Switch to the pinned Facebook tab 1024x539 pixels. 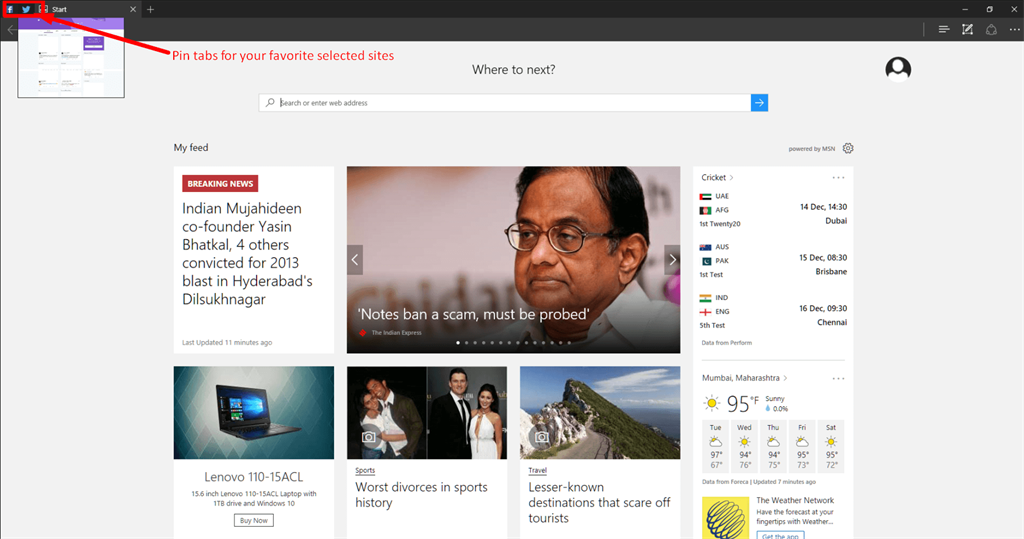point(10,9)
